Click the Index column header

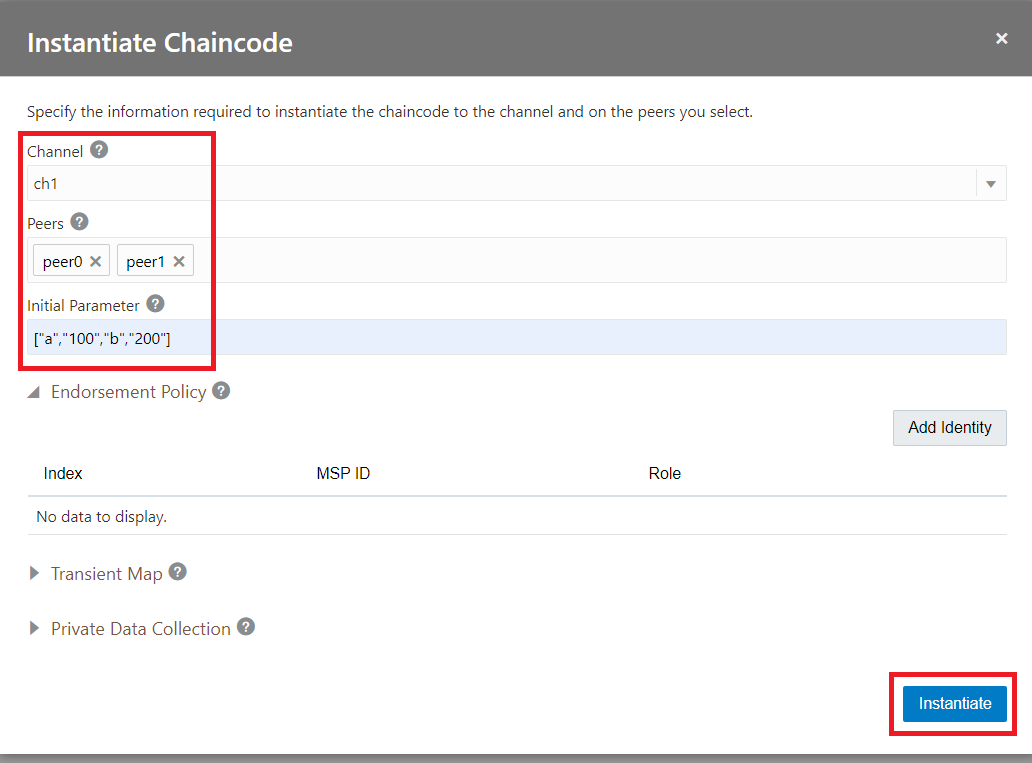pyautogui.click(x=63, y=473)
